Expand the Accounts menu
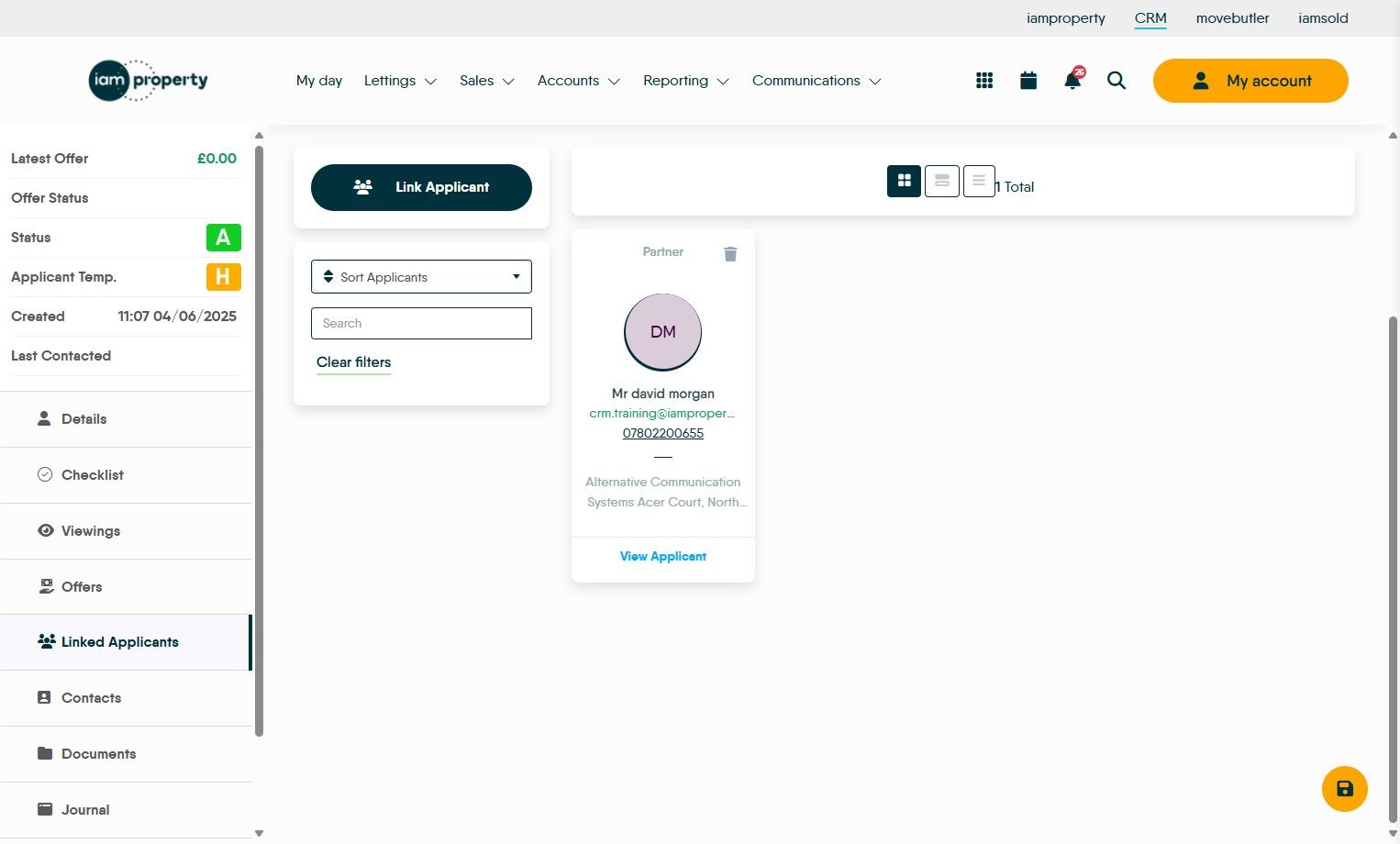This screenshot has width=1400, height=844. 579,81
